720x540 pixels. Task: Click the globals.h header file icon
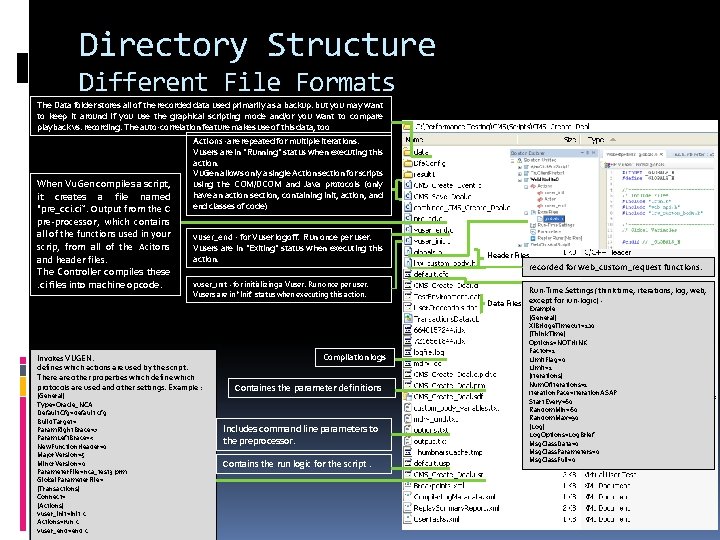click(x=407, y=252)
